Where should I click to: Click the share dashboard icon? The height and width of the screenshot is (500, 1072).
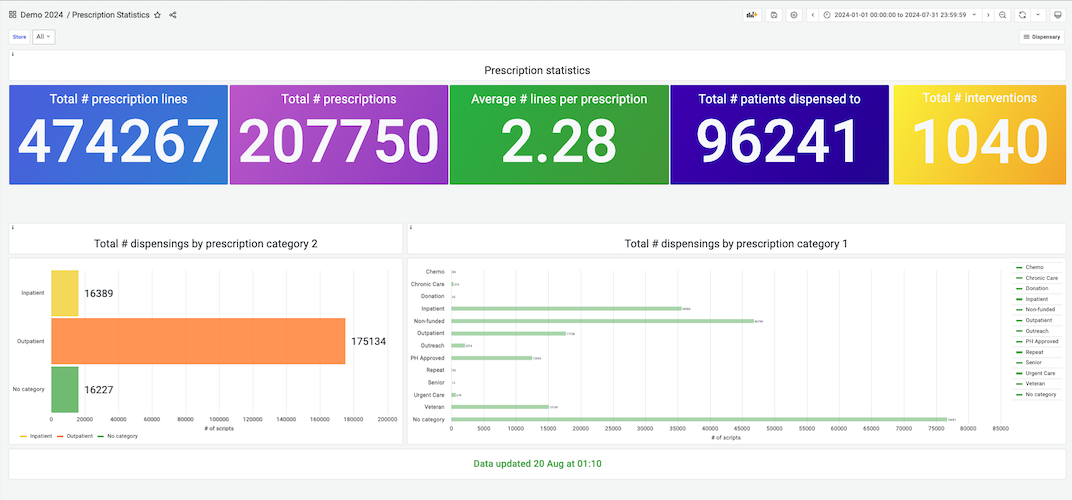tap(173, 15)
